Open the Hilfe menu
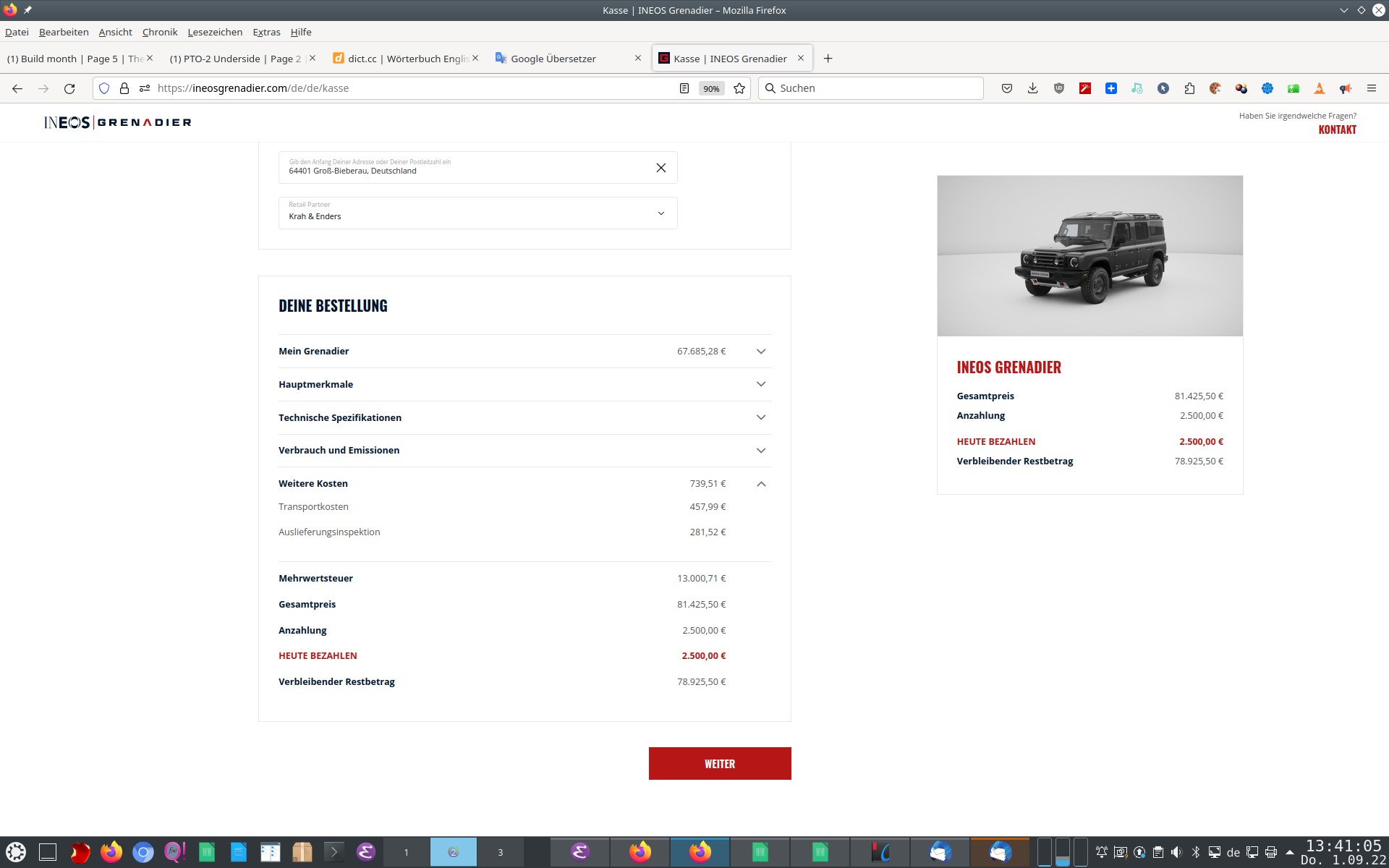This screenshot has height=868, width=1389. pyautogui.click(x=301, y=32)
